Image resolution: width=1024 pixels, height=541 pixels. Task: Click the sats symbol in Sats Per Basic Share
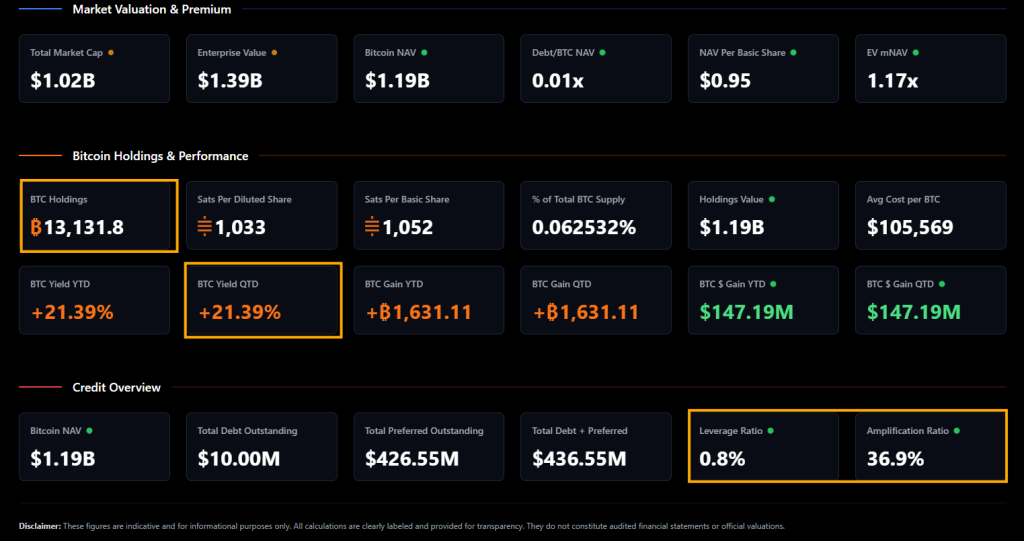tap(372, 227)
